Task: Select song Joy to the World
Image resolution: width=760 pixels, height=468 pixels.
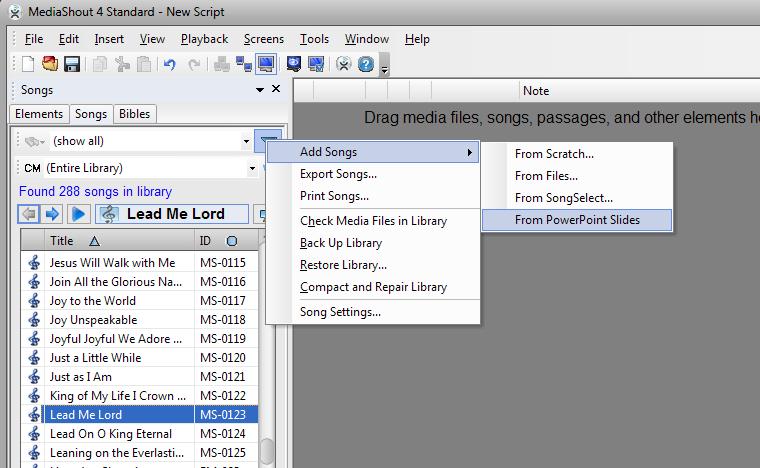Action: pos(140,301)
